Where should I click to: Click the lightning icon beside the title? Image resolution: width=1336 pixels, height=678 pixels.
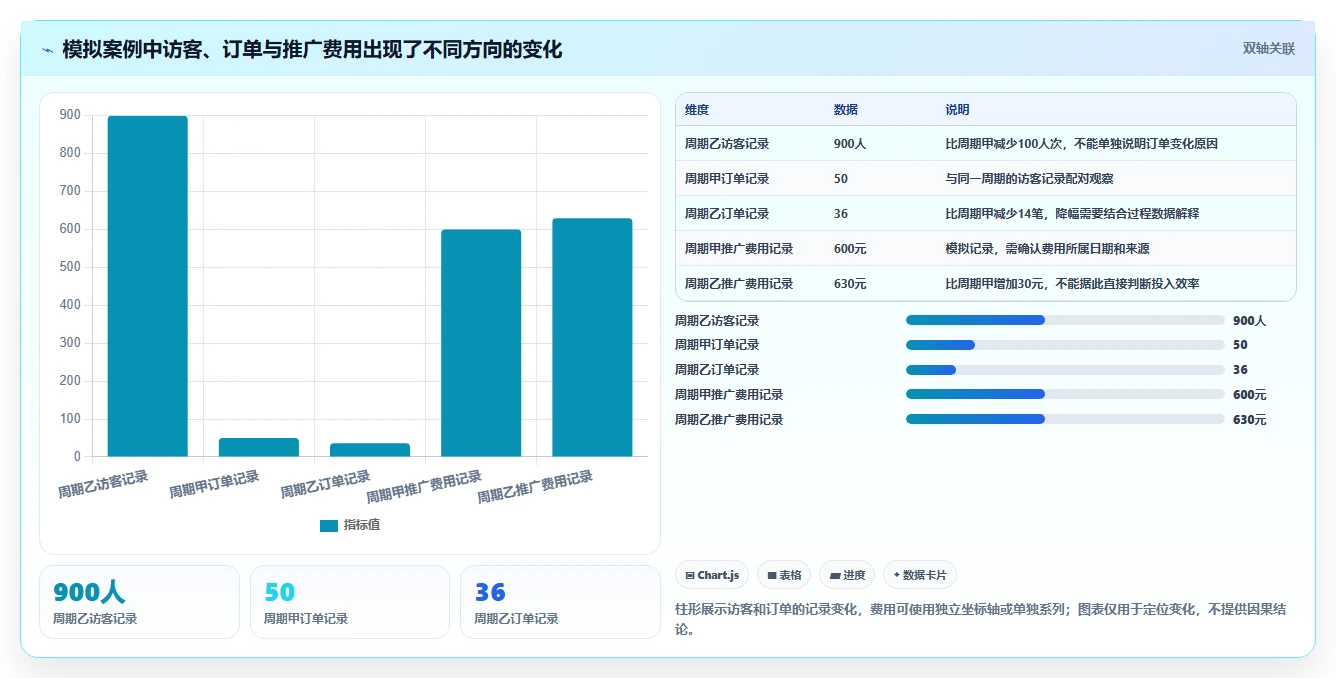click(48, 50)
